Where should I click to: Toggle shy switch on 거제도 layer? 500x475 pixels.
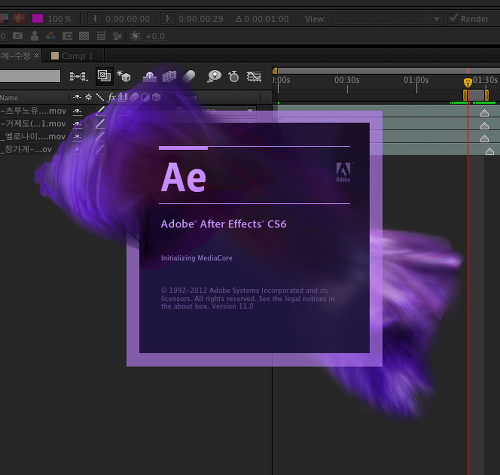coord(77,124)
